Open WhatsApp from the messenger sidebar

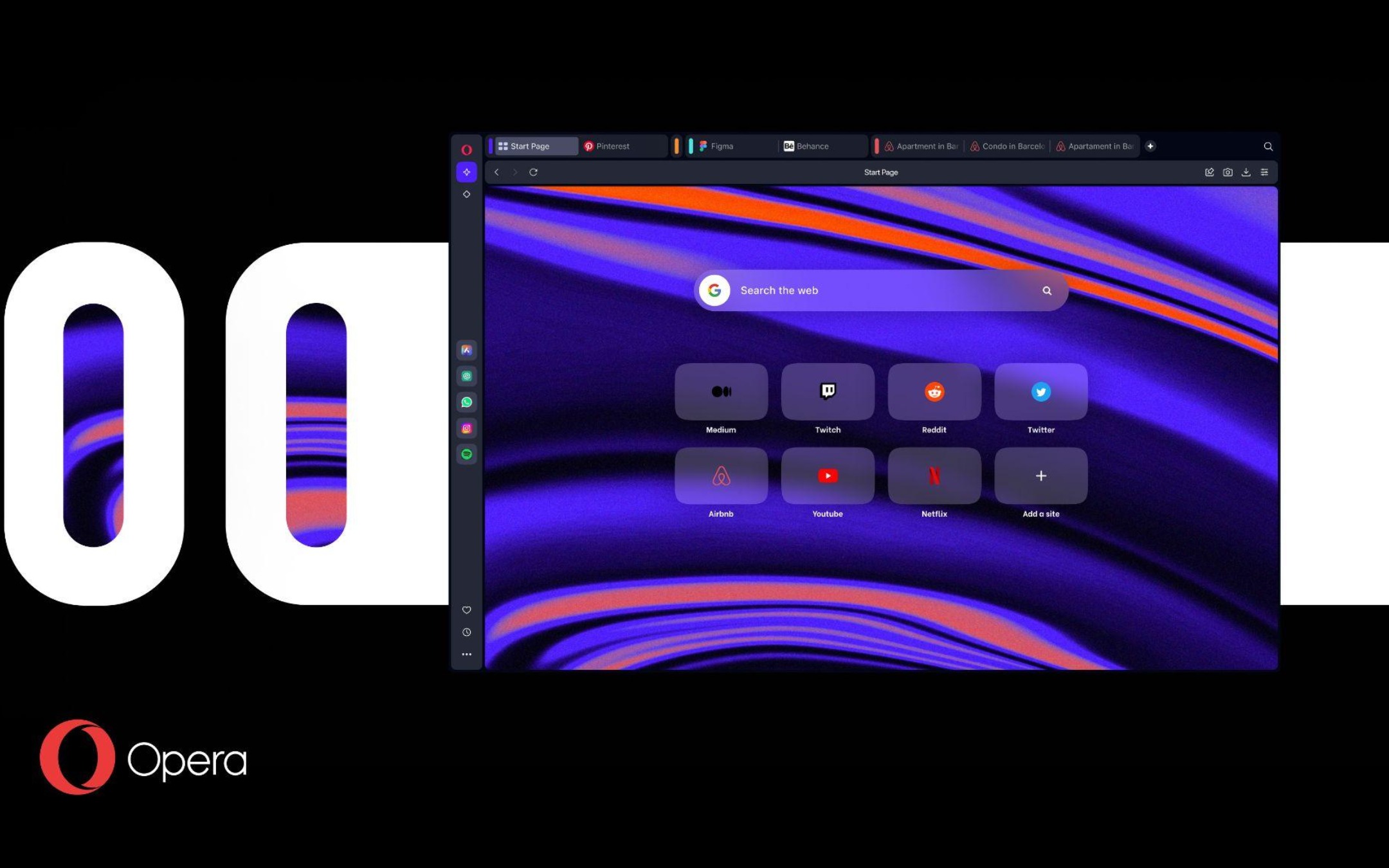(x=466, y=402)
